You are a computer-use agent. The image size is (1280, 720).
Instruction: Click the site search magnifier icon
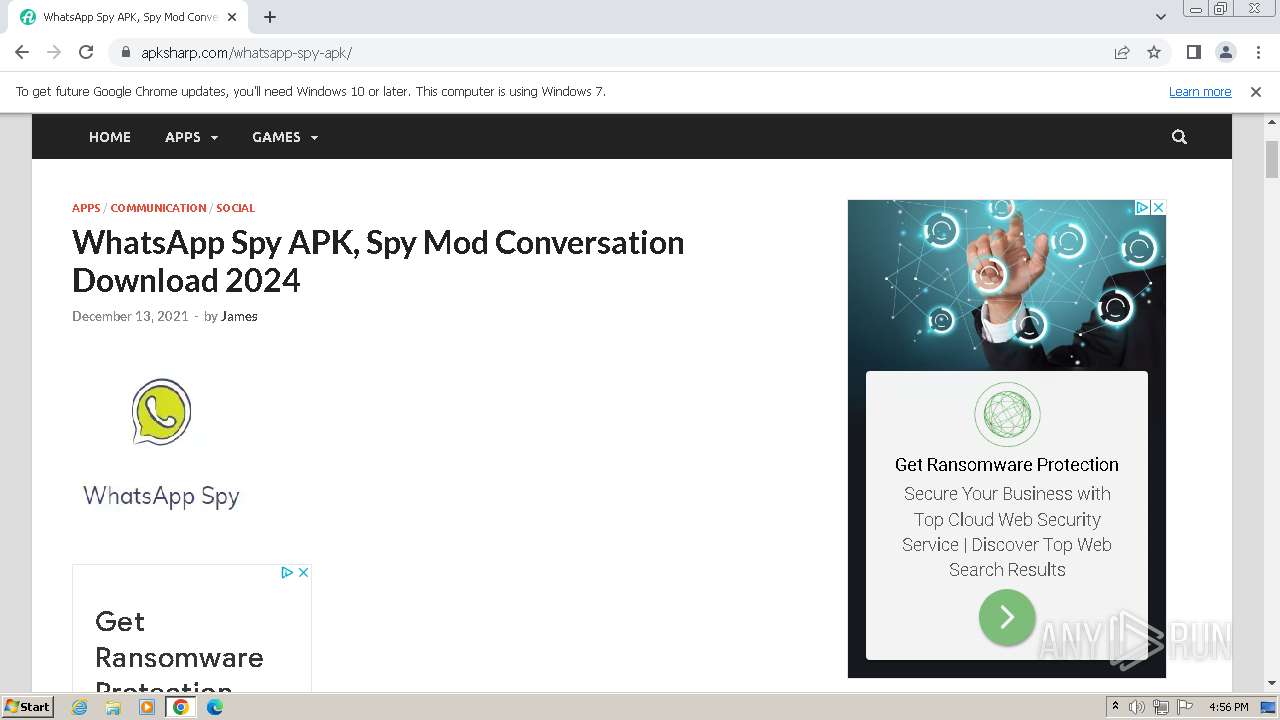[1179, 137]
